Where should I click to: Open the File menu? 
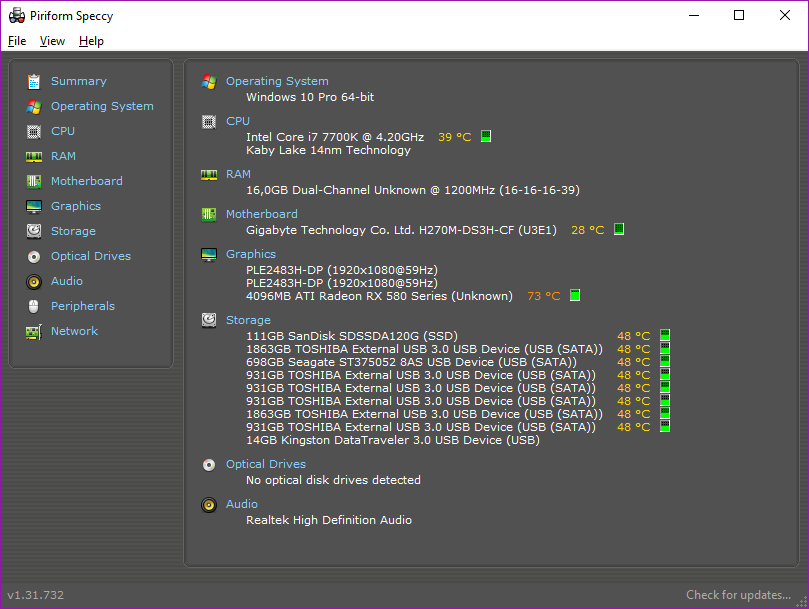point(17,41)
